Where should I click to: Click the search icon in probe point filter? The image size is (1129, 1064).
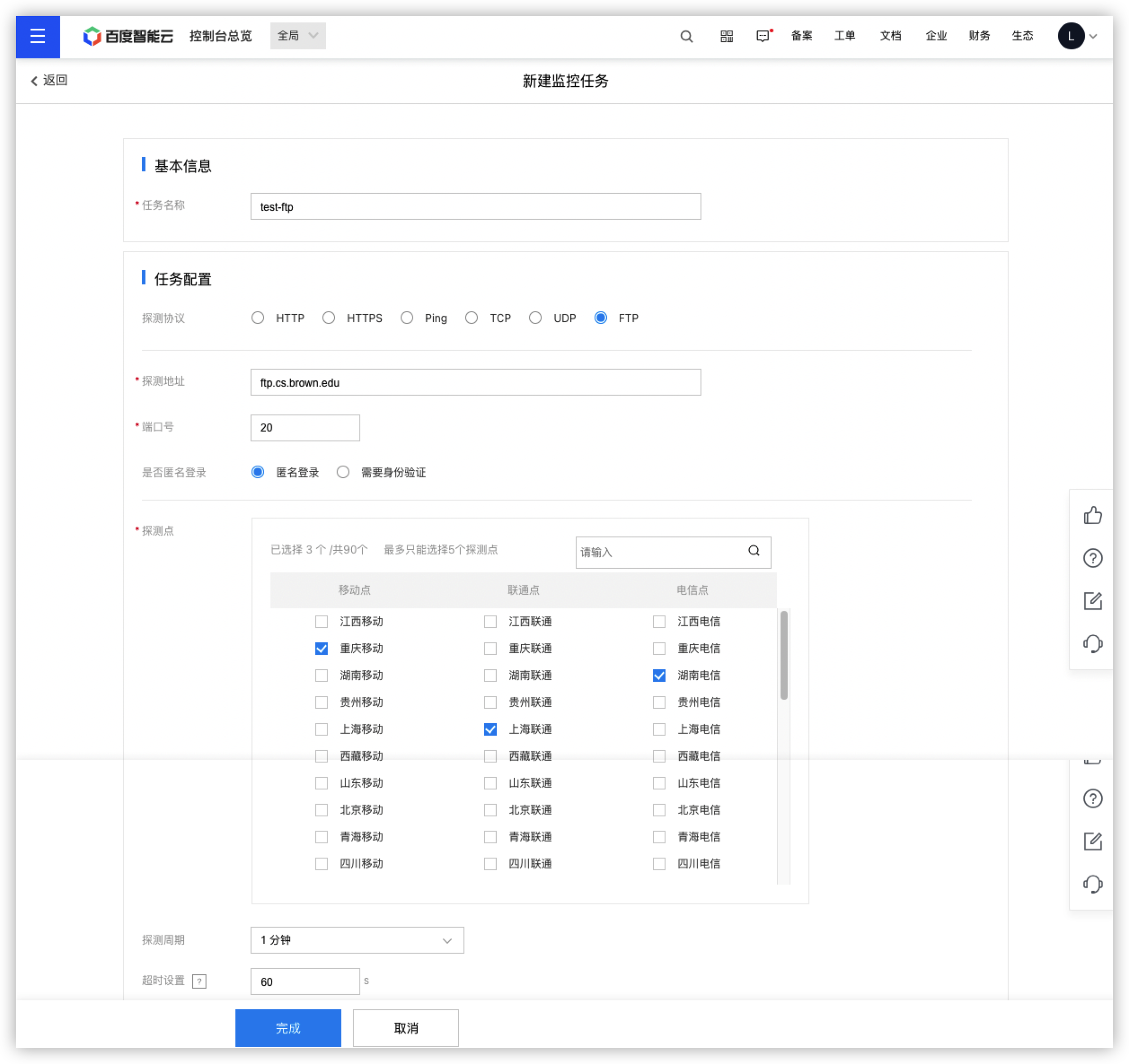click(753, 551)
